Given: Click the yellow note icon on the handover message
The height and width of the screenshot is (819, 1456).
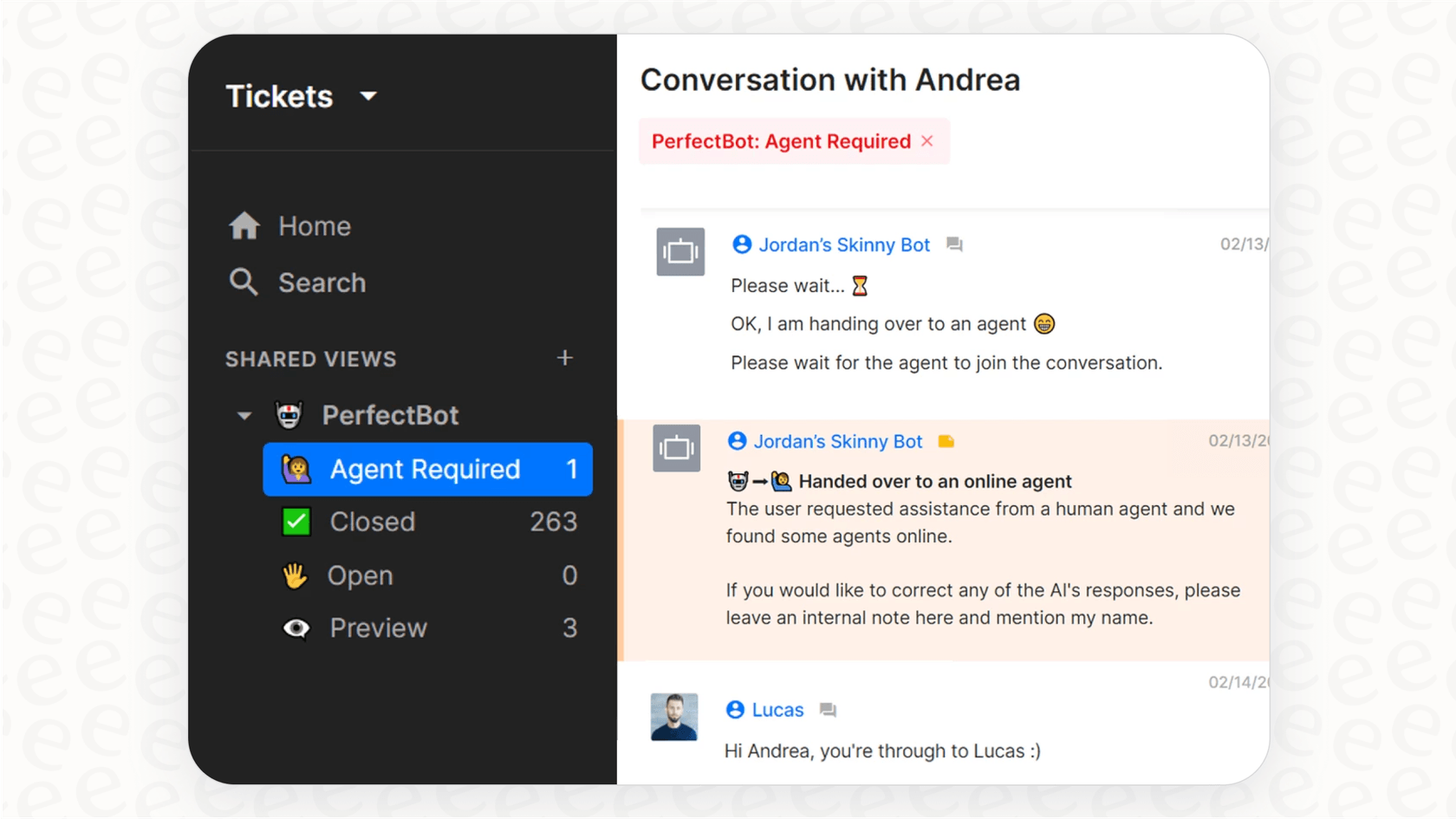Looking at the screenshot, I should point(946,441).
